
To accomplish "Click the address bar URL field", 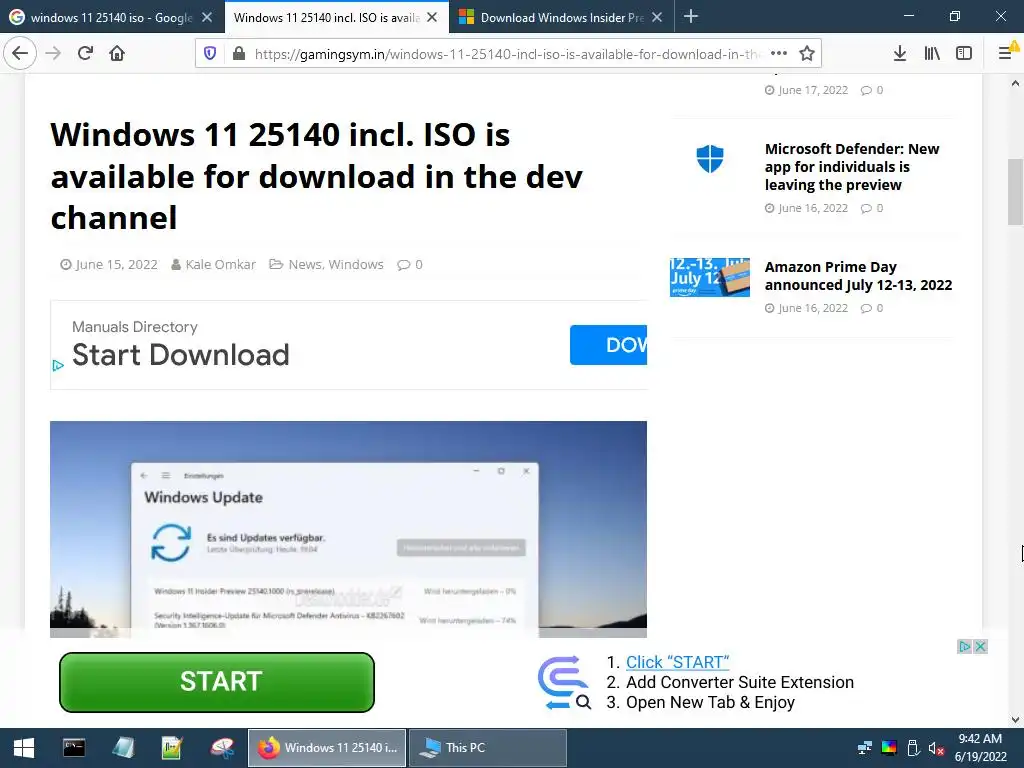I will tap(506, 54).
